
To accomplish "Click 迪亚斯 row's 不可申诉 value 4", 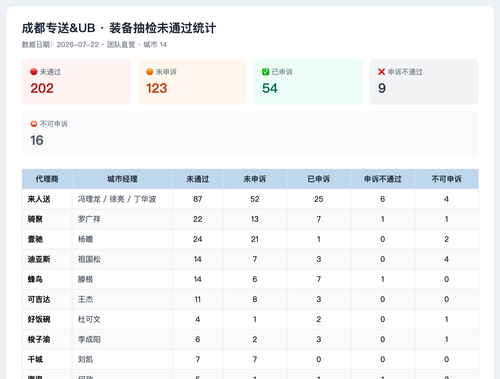I will click(x=447, y=259).
